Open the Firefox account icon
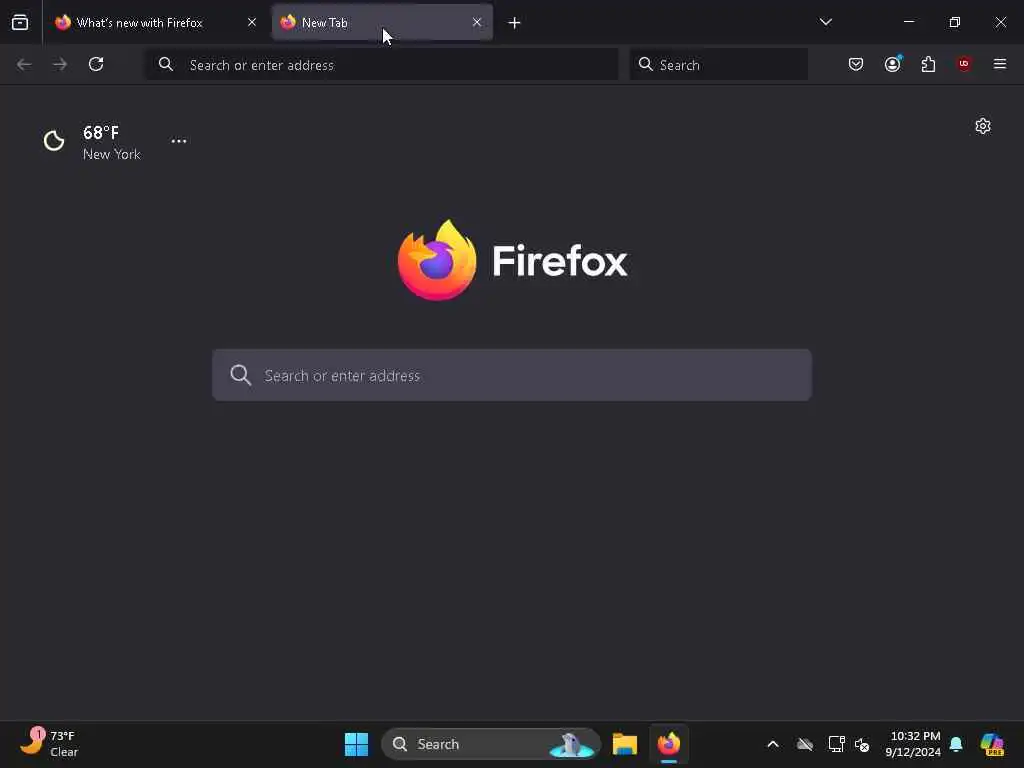 (x=892, y=64)
